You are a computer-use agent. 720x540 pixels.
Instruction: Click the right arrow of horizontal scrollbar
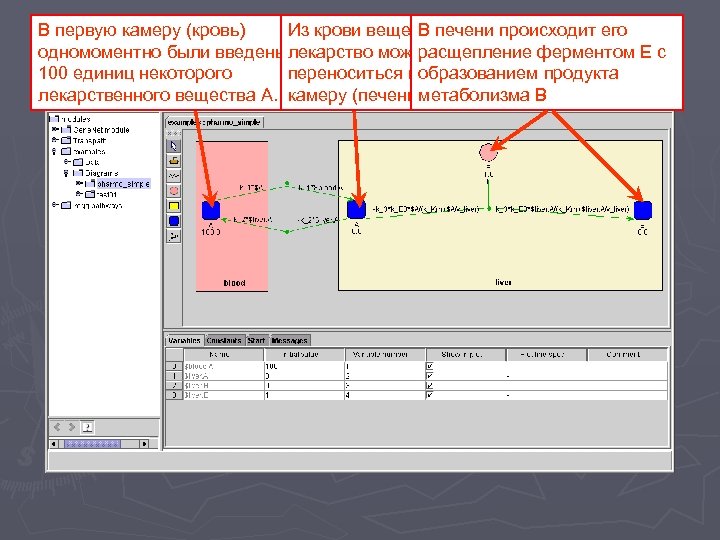144,444
